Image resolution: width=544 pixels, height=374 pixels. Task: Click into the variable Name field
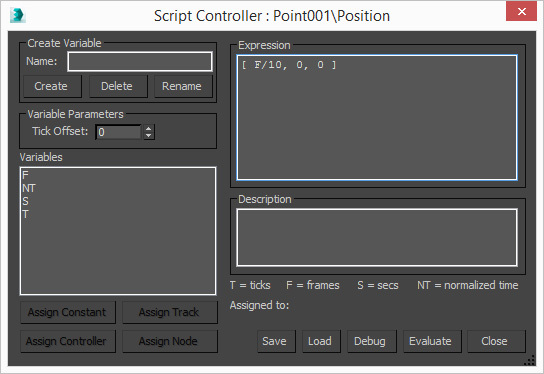[x=140, y=62]
